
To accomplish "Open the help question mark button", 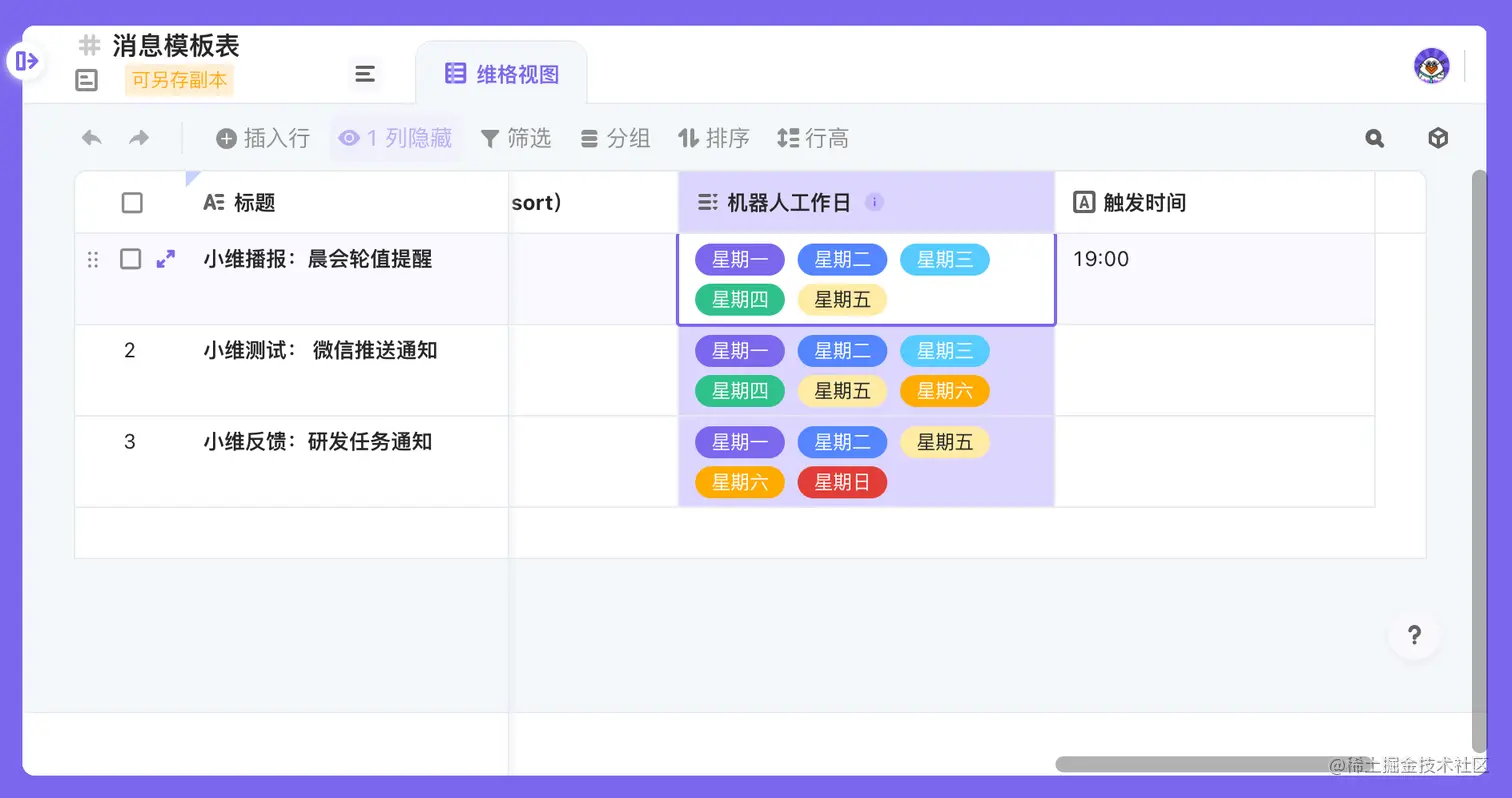I will tap(1414, 634).
